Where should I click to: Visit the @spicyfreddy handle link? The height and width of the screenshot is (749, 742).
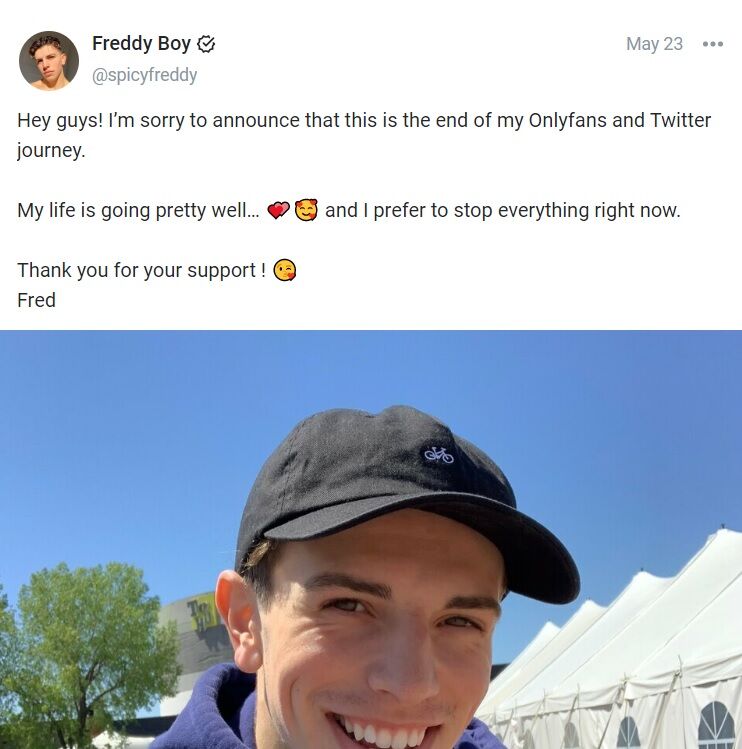(x=144, y=75)
